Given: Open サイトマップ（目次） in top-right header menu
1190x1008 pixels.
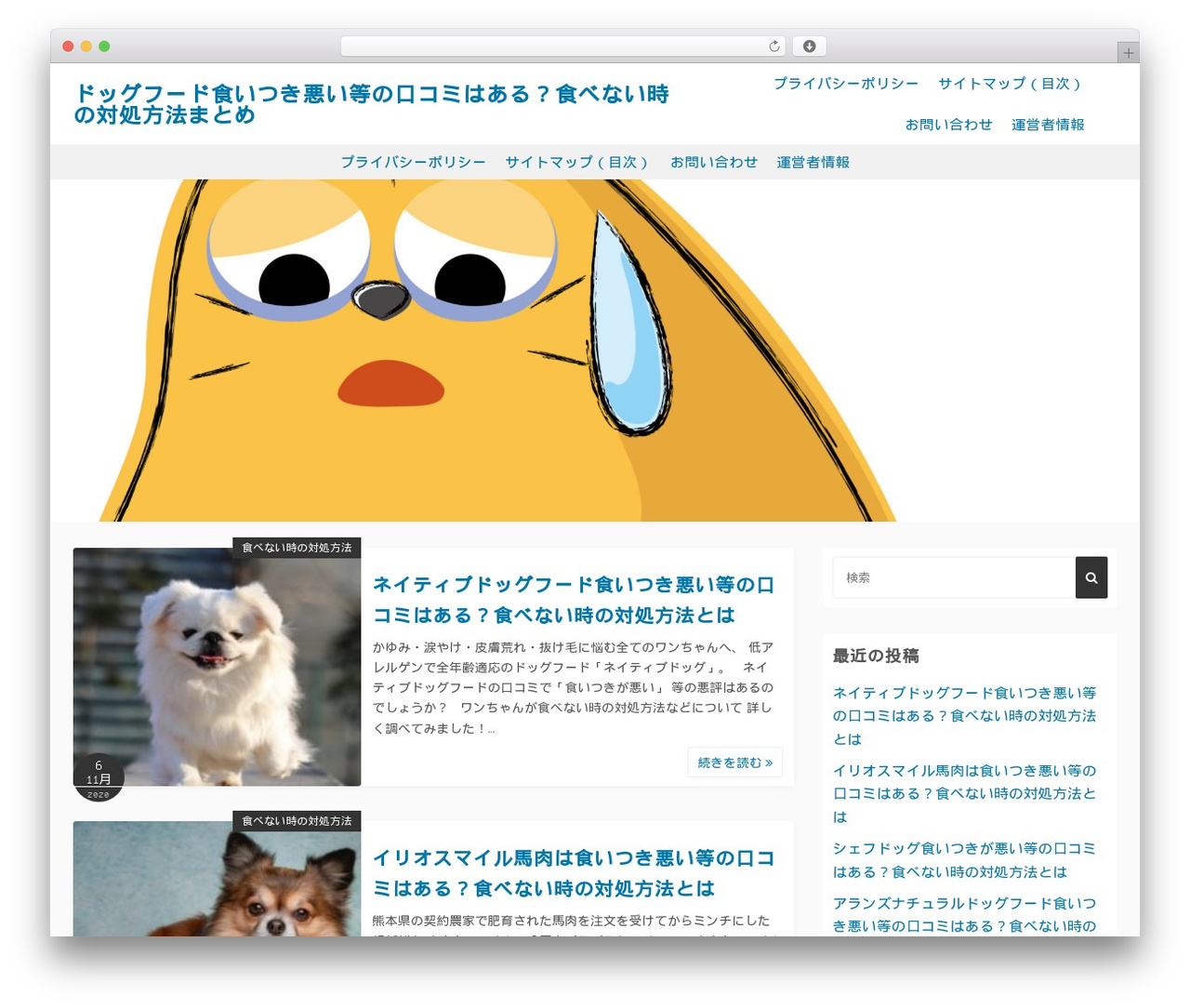Looking at the screenshot, I should [x=1011, y=84].
